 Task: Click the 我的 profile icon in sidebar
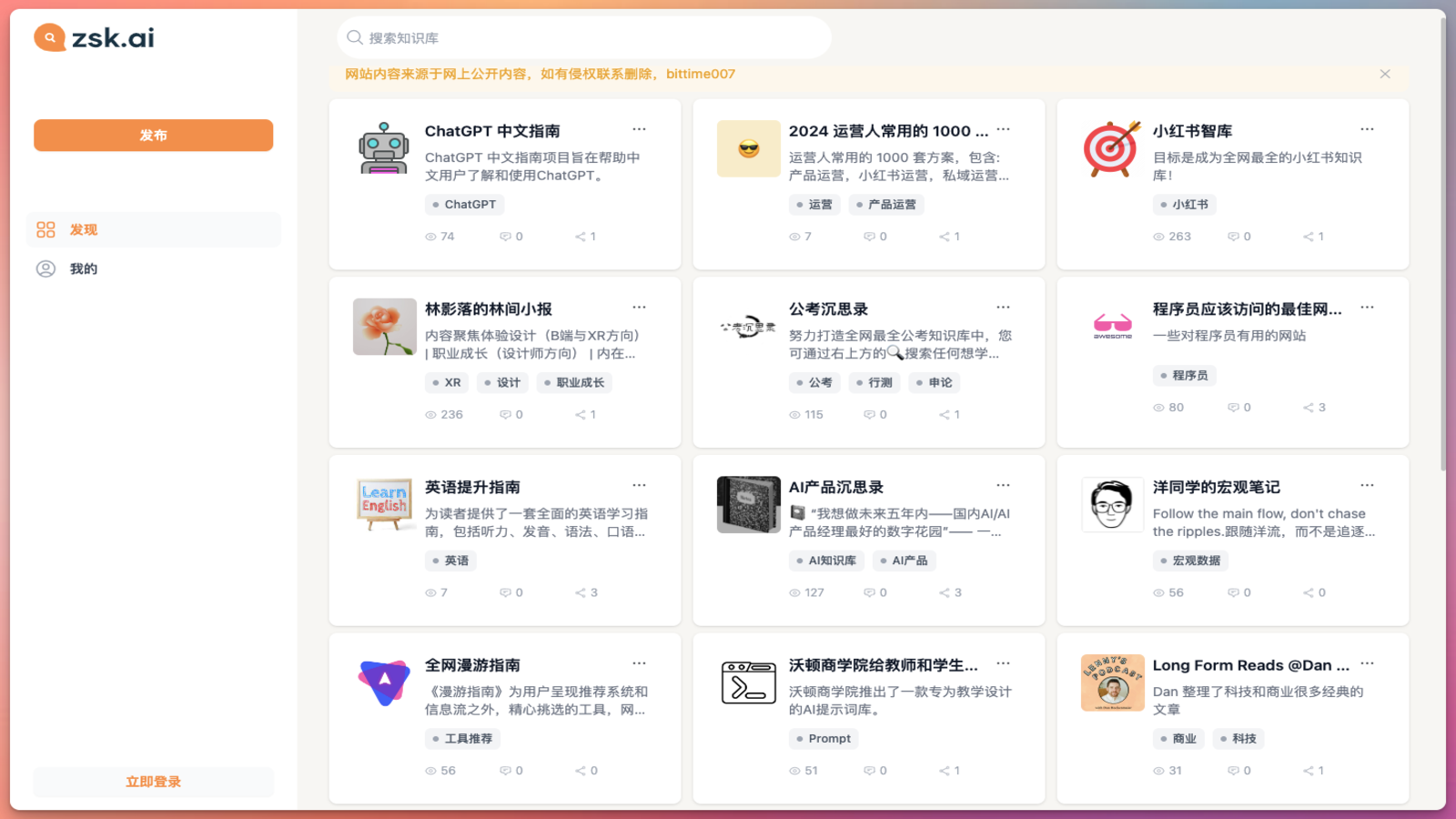tap(45, 268)
